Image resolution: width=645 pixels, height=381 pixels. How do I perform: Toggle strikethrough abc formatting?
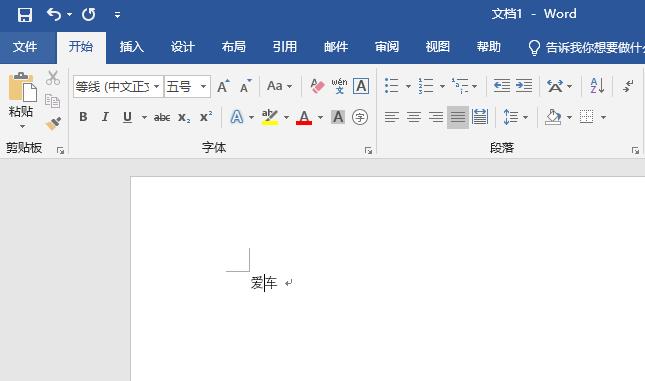(x=162, y=118)
